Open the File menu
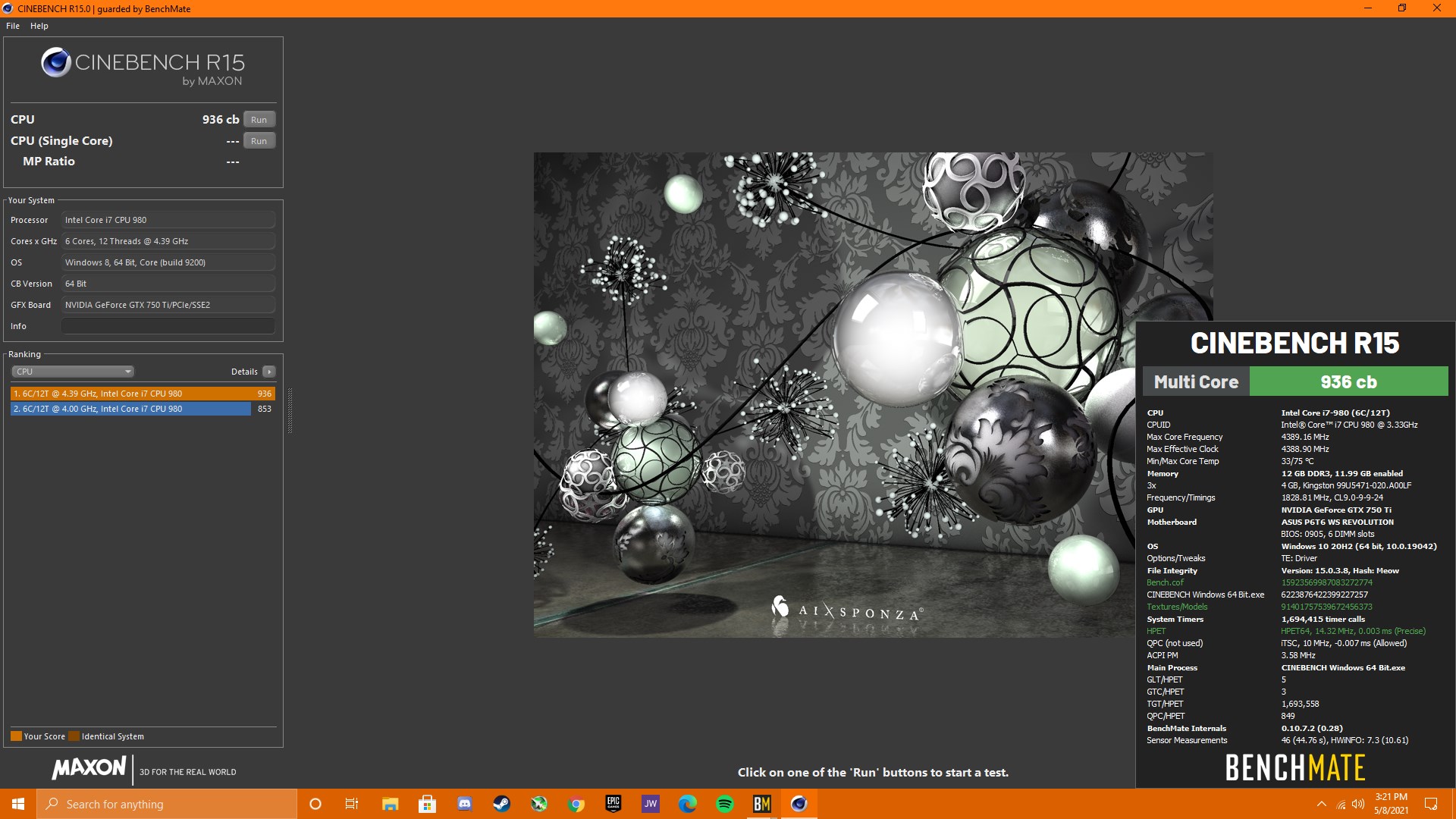 point(13,26)
